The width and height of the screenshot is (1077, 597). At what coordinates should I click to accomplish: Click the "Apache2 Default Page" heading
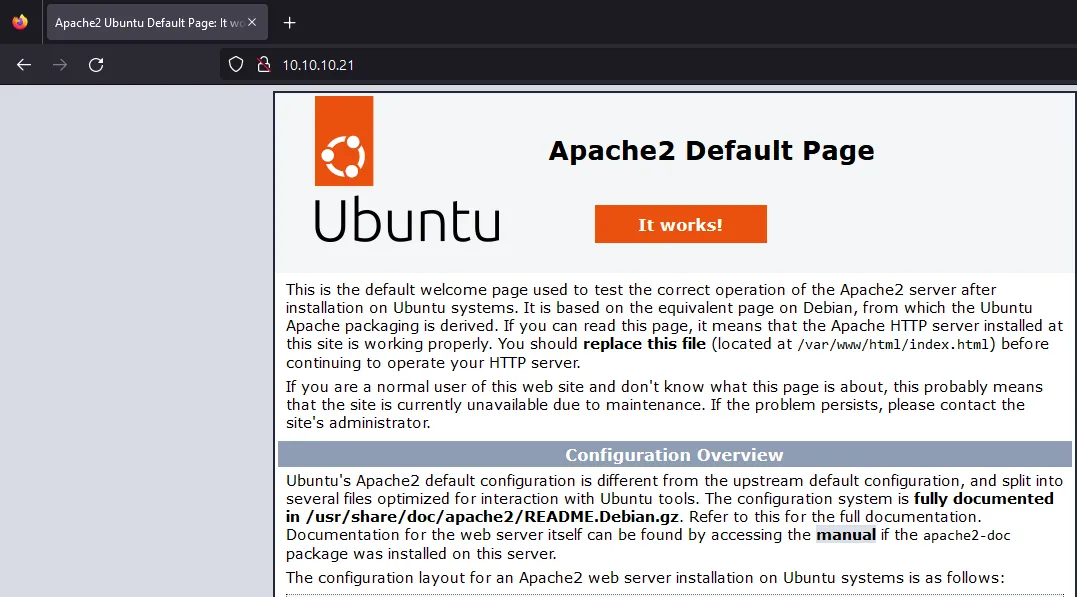pos(711,150)
